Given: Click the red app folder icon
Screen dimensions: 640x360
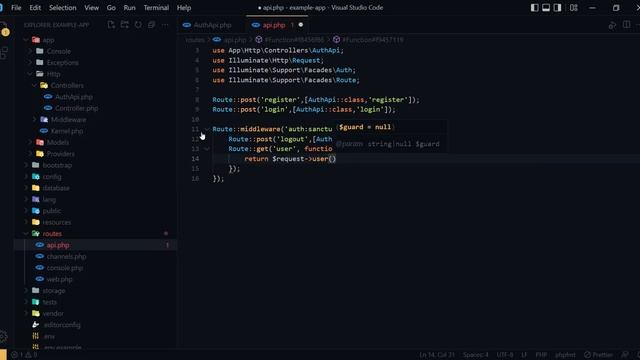Looking at the screenshot, I should tap(36, 40).
